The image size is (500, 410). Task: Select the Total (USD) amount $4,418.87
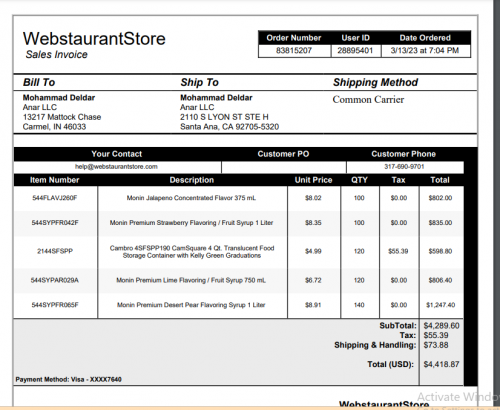click(441, 364)
